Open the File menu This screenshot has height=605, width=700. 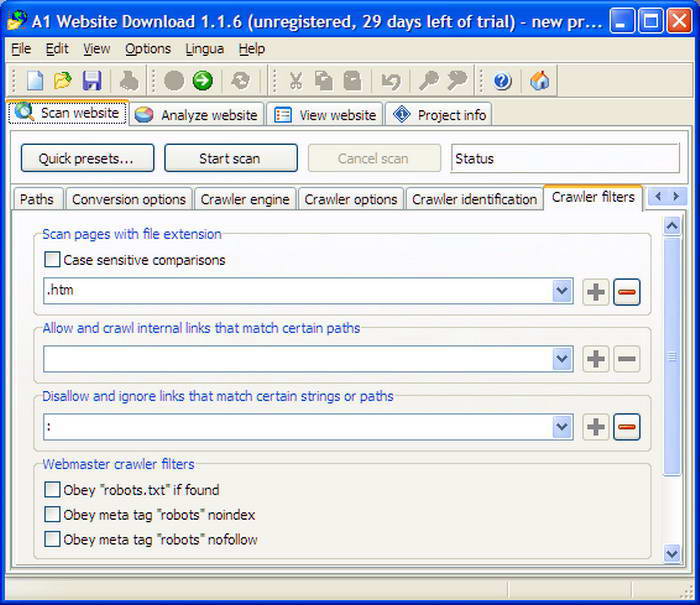point(21,49)
